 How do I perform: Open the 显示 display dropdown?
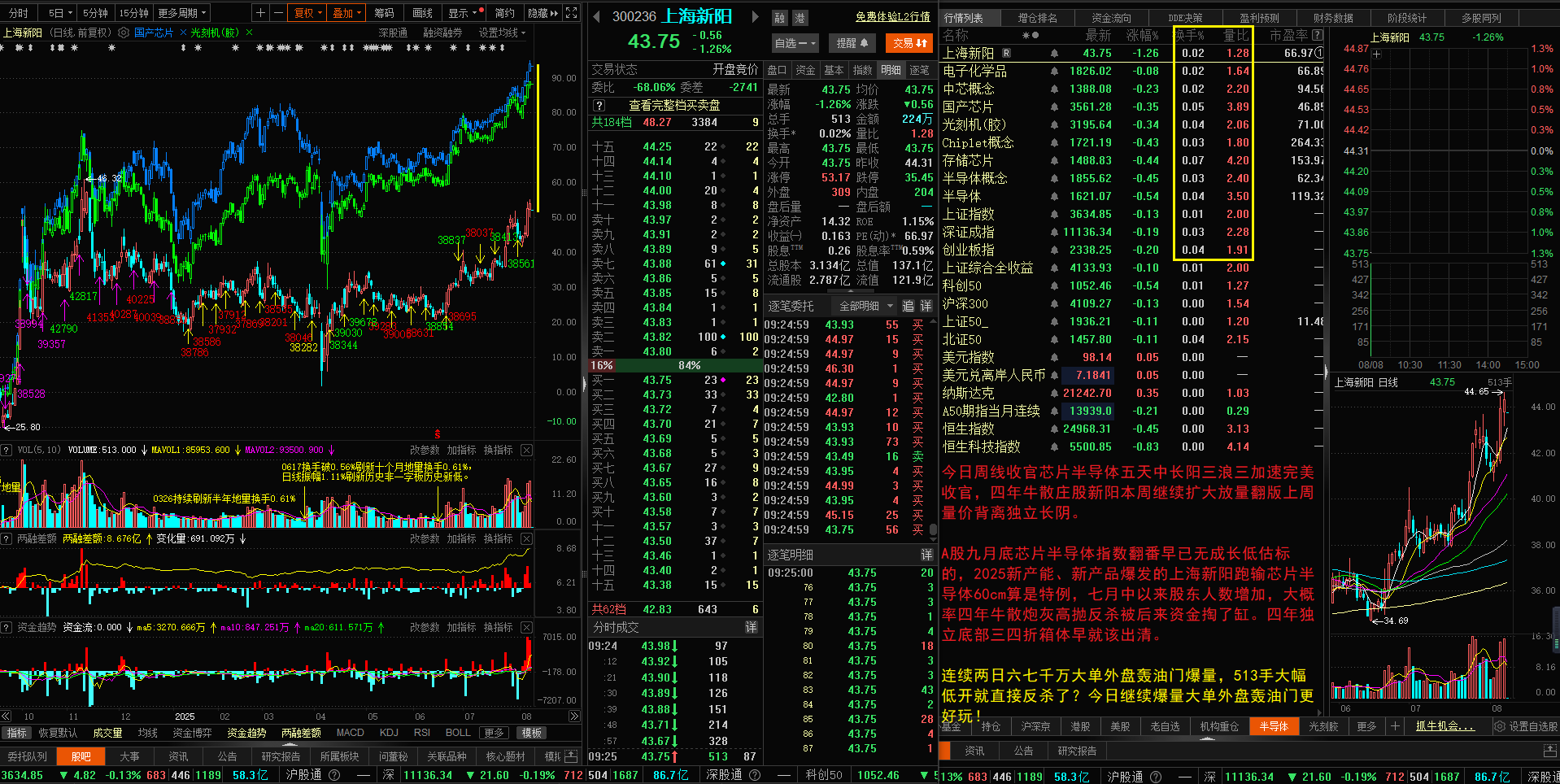[x=464, y=13]
